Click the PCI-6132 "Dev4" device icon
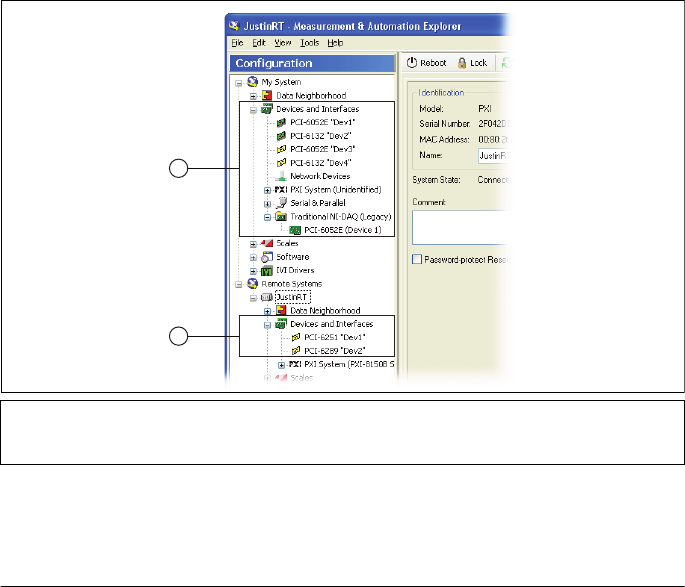The width and height of the screenshot is (685, 587). (x=281, y=163)
